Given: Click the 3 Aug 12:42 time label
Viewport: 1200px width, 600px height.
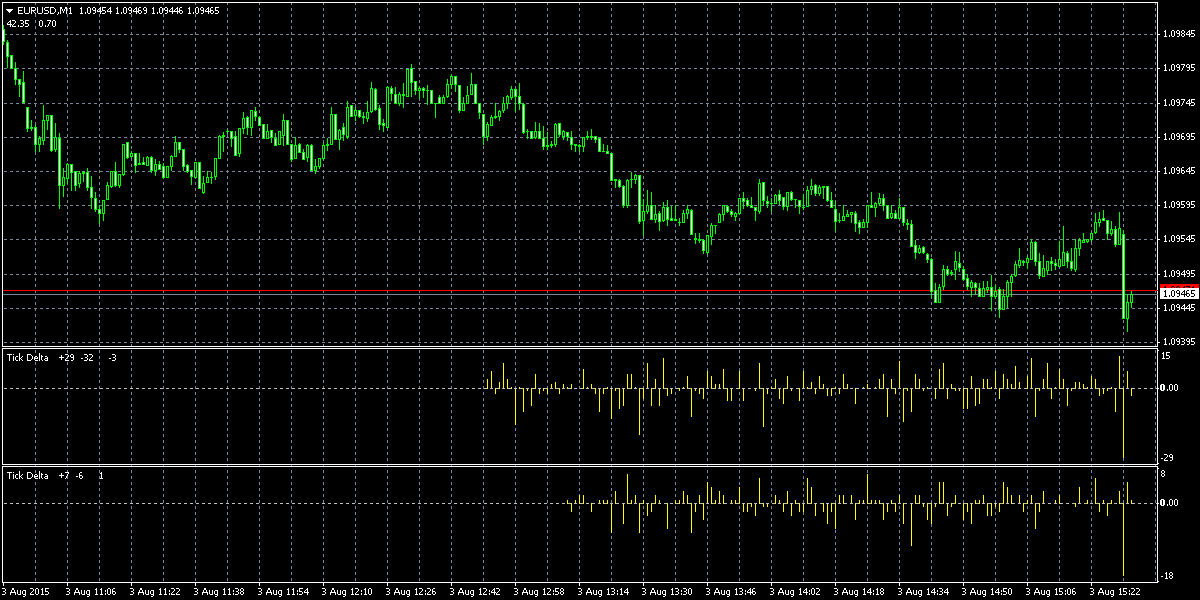Looking at the screenshot, I should click(x=475, y=591).
